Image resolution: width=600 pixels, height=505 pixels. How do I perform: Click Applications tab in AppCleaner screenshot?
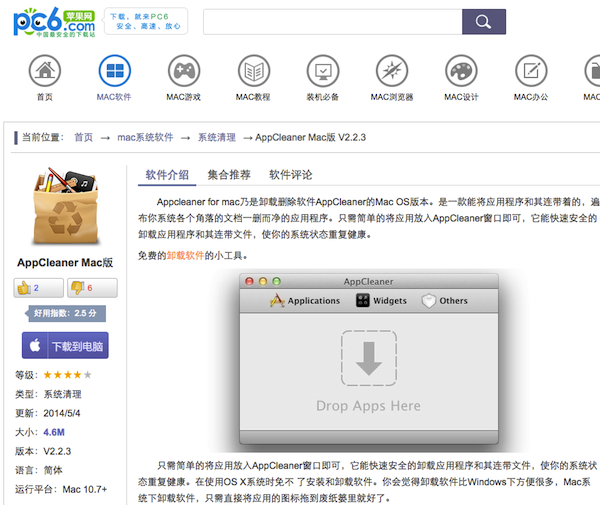pyautogui.click(x=305, y=301)
